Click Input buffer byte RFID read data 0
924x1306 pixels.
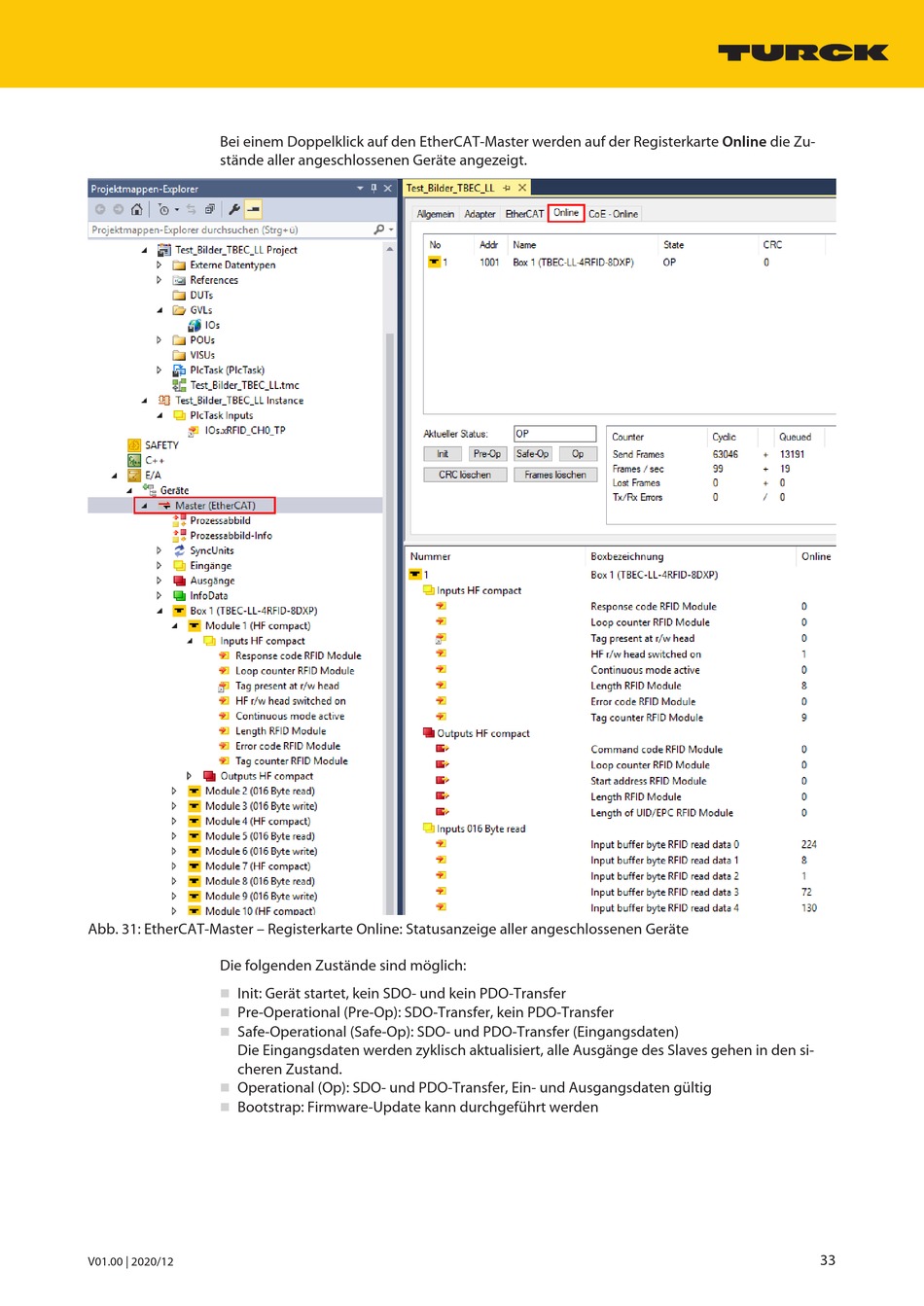coord(664,844)
